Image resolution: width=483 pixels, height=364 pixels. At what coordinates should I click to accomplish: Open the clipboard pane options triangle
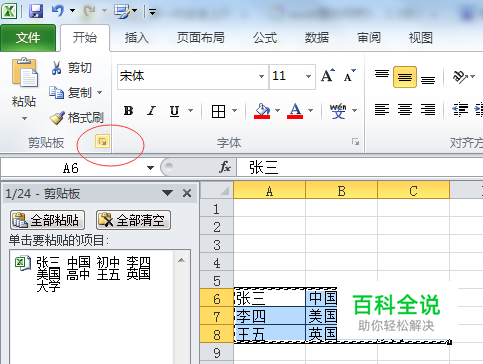click(167, 193)
